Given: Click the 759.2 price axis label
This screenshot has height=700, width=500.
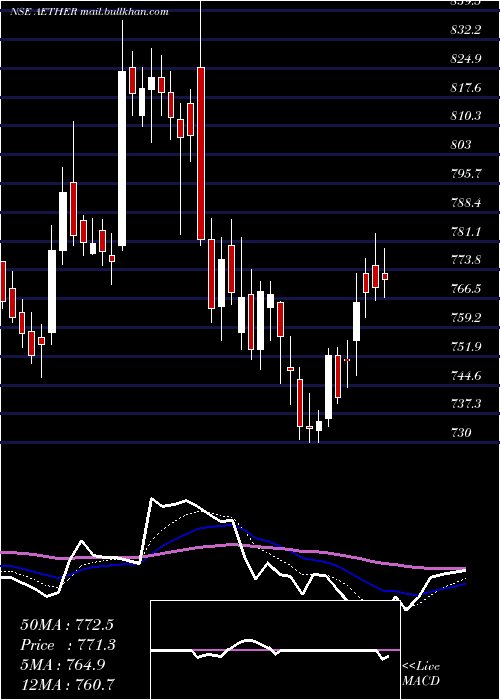Looking at the screenshot, I should point(466,317).
